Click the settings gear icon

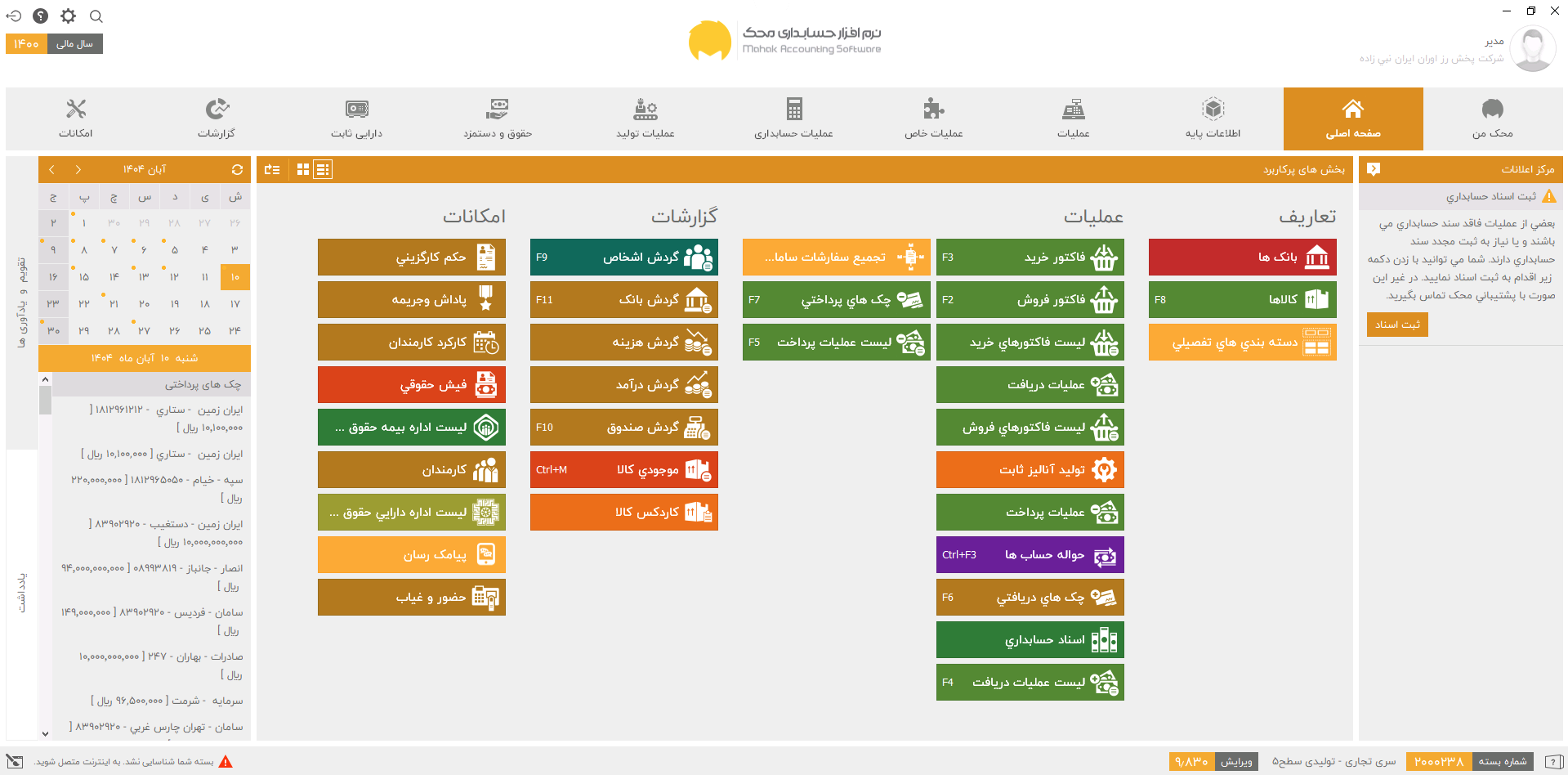click(69, 16)
